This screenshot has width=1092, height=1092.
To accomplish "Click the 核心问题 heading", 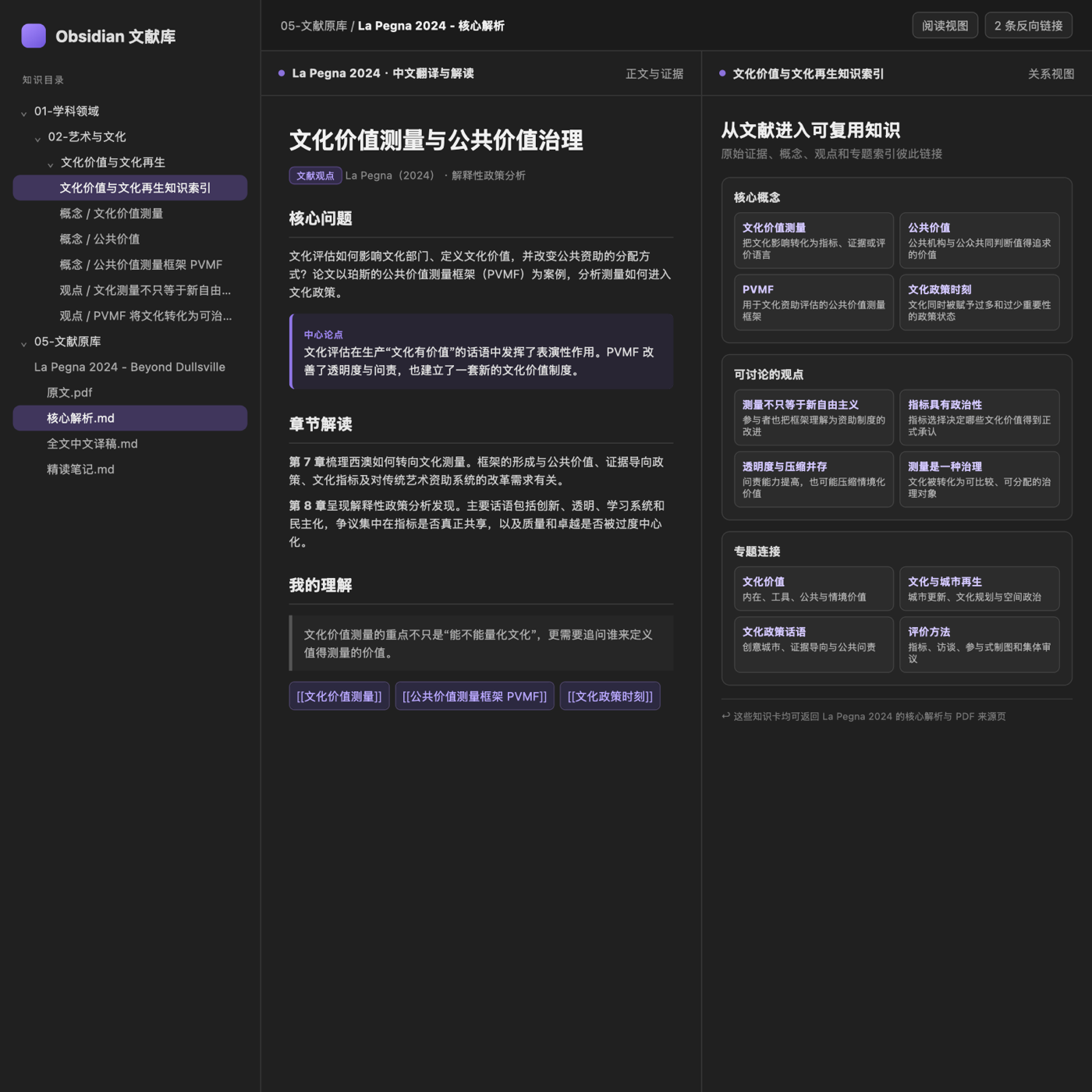I will 321,218.
